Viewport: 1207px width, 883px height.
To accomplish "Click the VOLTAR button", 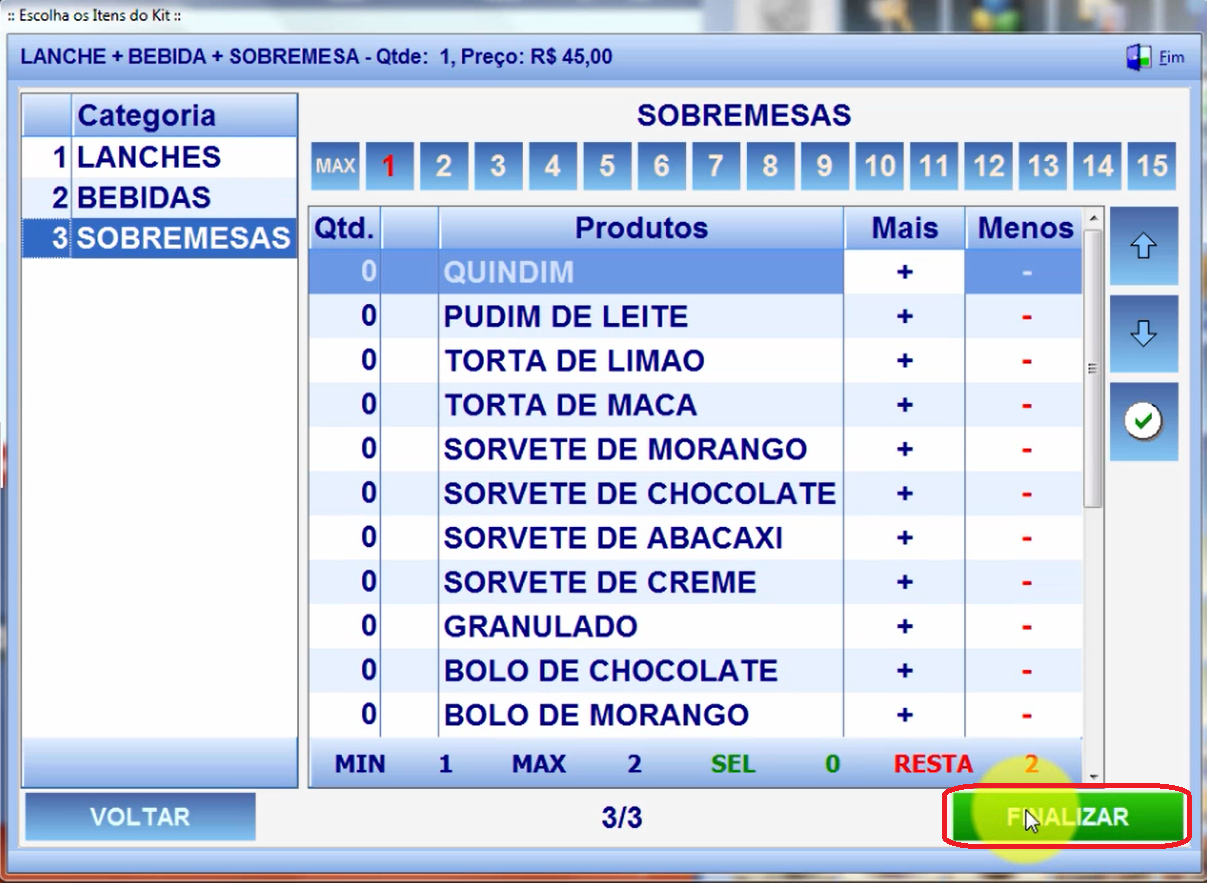I will point(140,817).
